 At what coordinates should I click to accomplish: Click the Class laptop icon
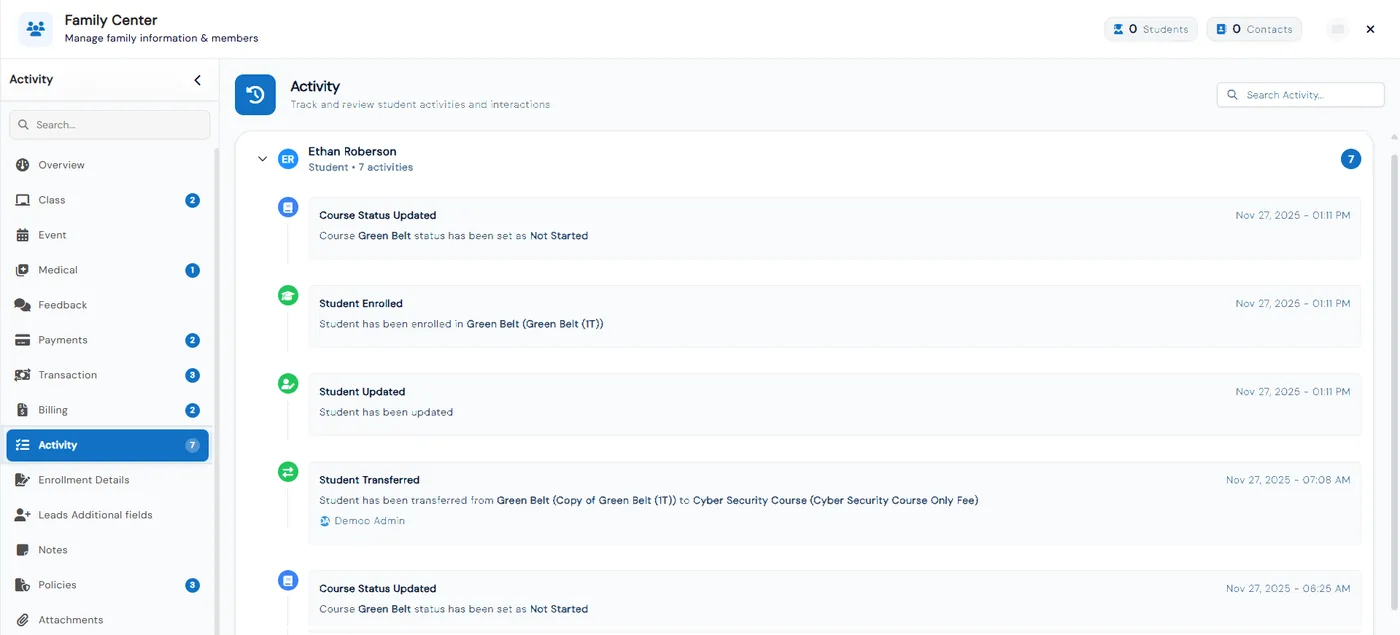[22, 200]
